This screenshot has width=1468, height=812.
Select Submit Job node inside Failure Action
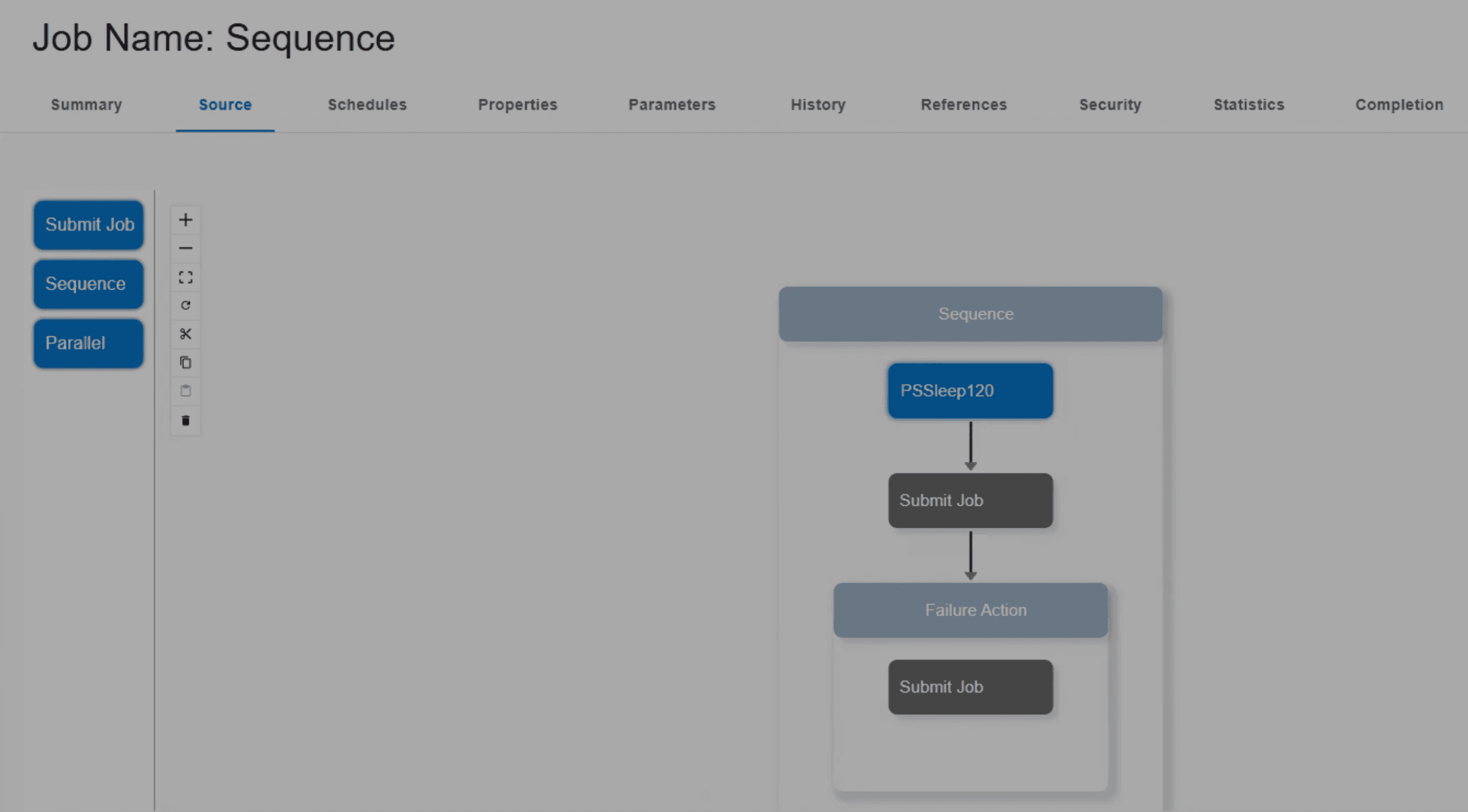970,686
